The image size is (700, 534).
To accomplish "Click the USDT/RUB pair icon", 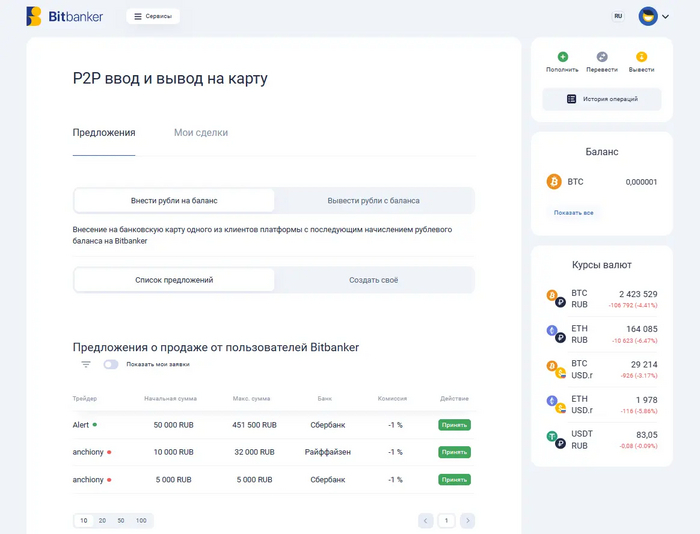I will [555, 440].
